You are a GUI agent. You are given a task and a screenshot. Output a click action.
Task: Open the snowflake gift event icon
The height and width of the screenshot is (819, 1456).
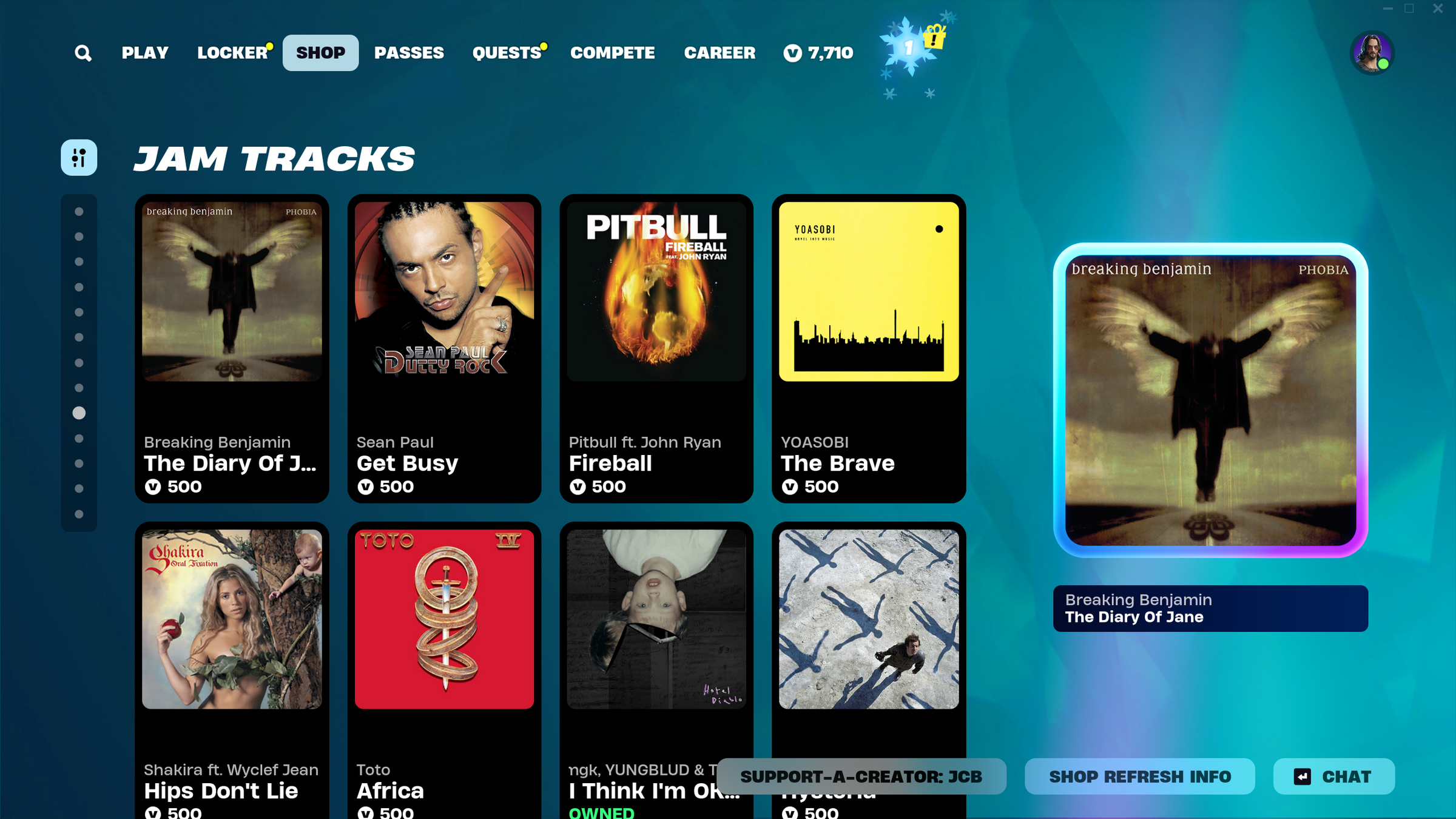[x=908, y=49]
